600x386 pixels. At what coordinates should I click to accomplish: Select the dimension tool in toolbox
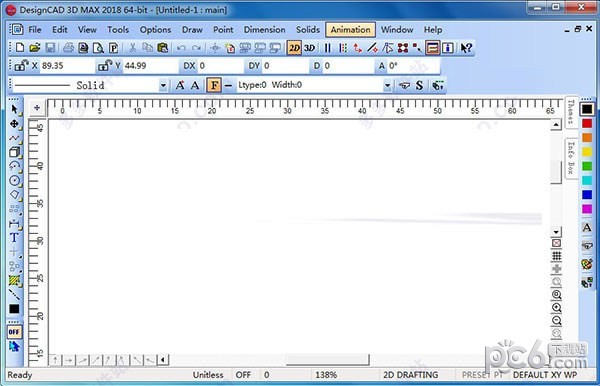pyautogui.click(x=15, y=223)
